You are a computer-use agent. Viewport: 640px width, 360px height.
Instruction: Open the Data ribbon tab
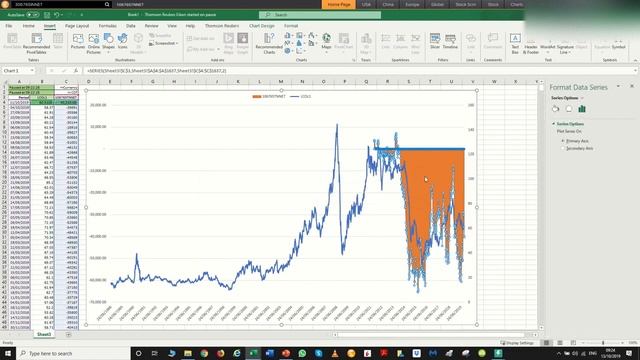[x=131, y=26]
